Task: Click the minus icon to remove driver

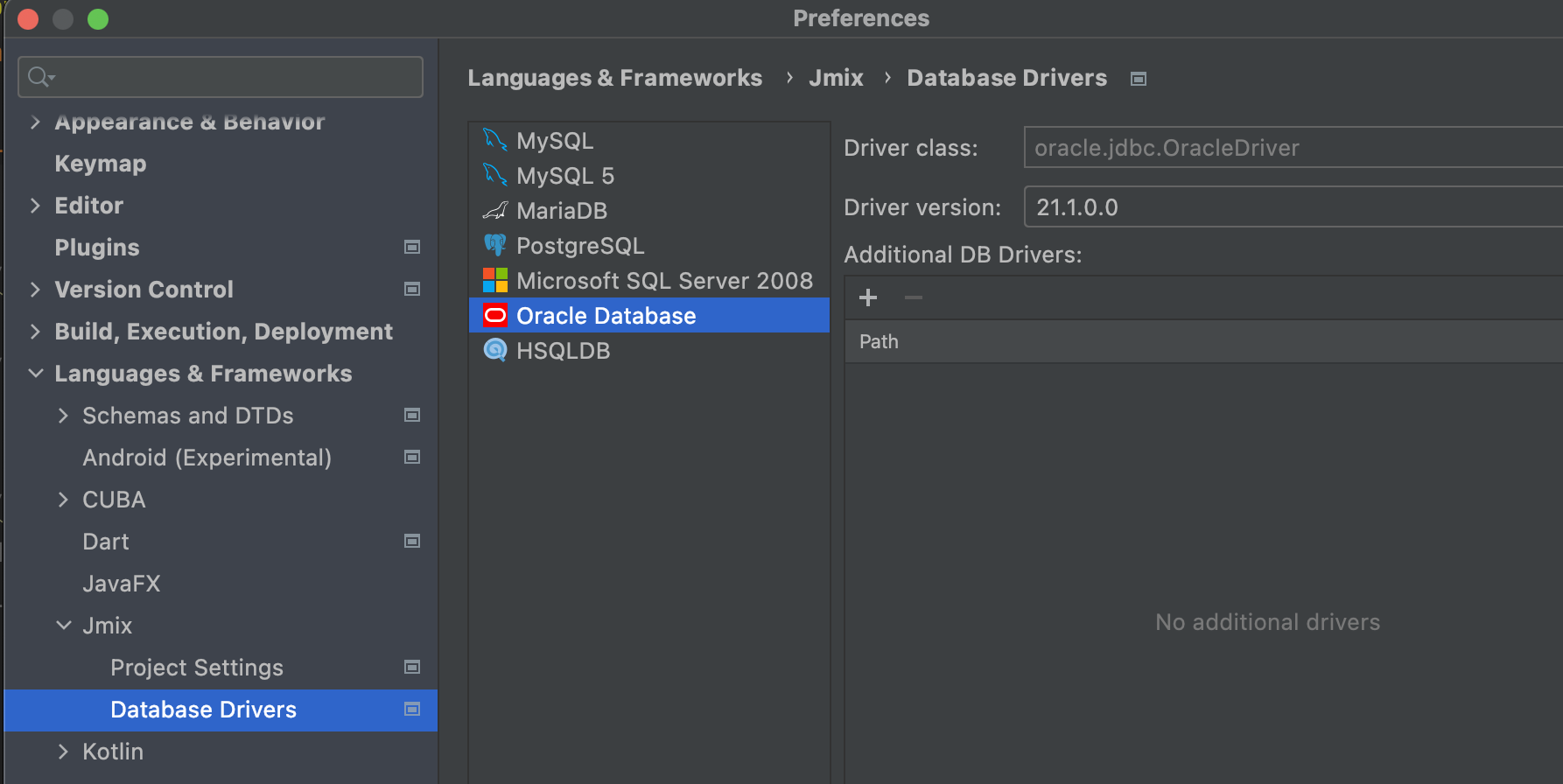Action: point(914,297)
